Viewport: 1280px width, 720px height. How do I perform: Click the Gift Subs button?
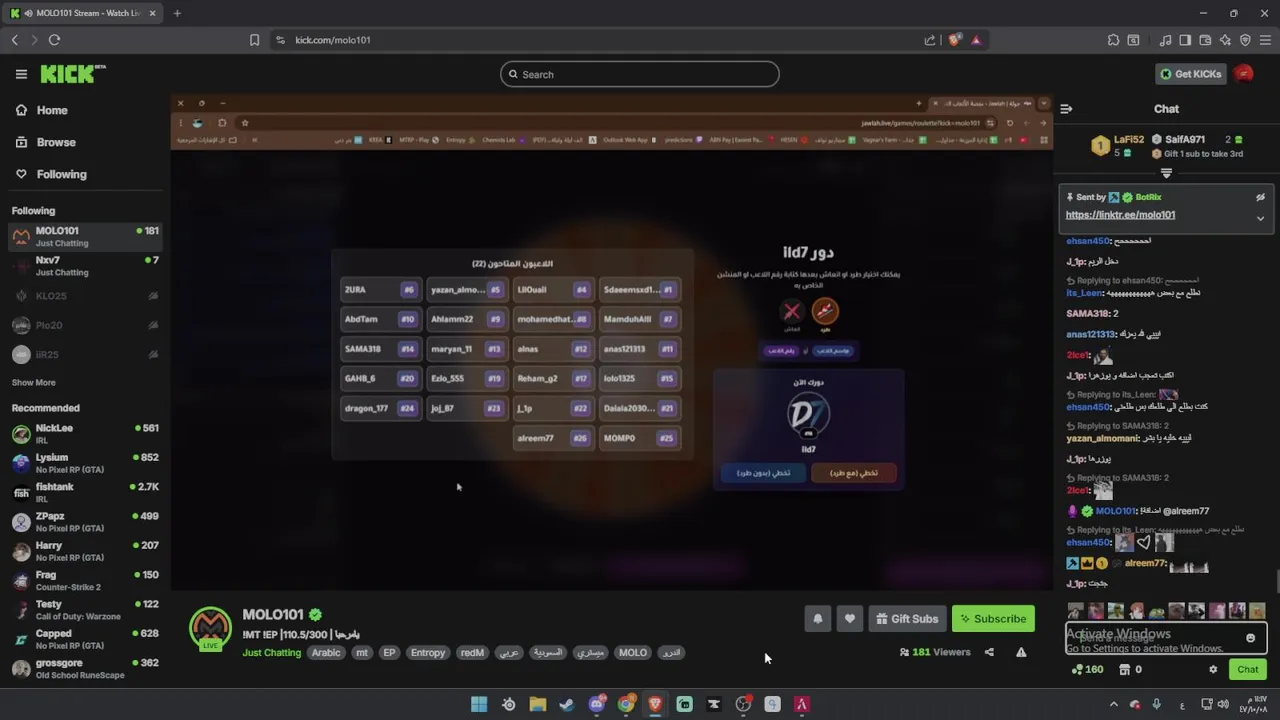(x=907, y=619)
